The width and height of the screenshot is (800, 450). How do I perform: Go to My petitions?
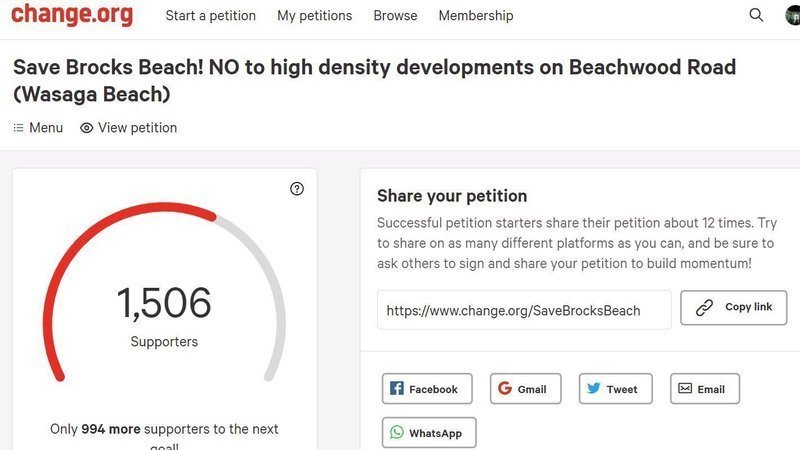pos(314,16)
